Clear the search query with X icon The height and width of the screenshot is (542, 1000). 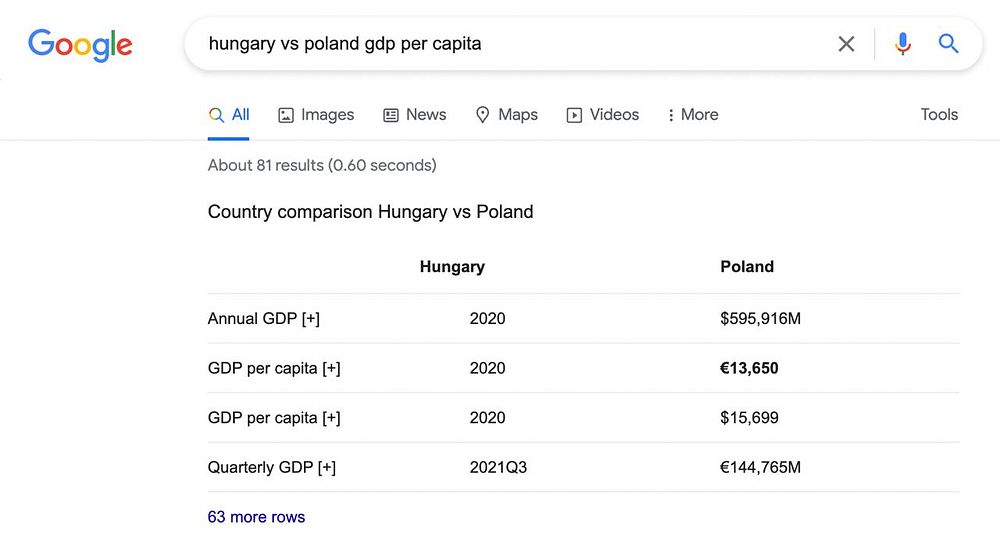tap(846, 44)
